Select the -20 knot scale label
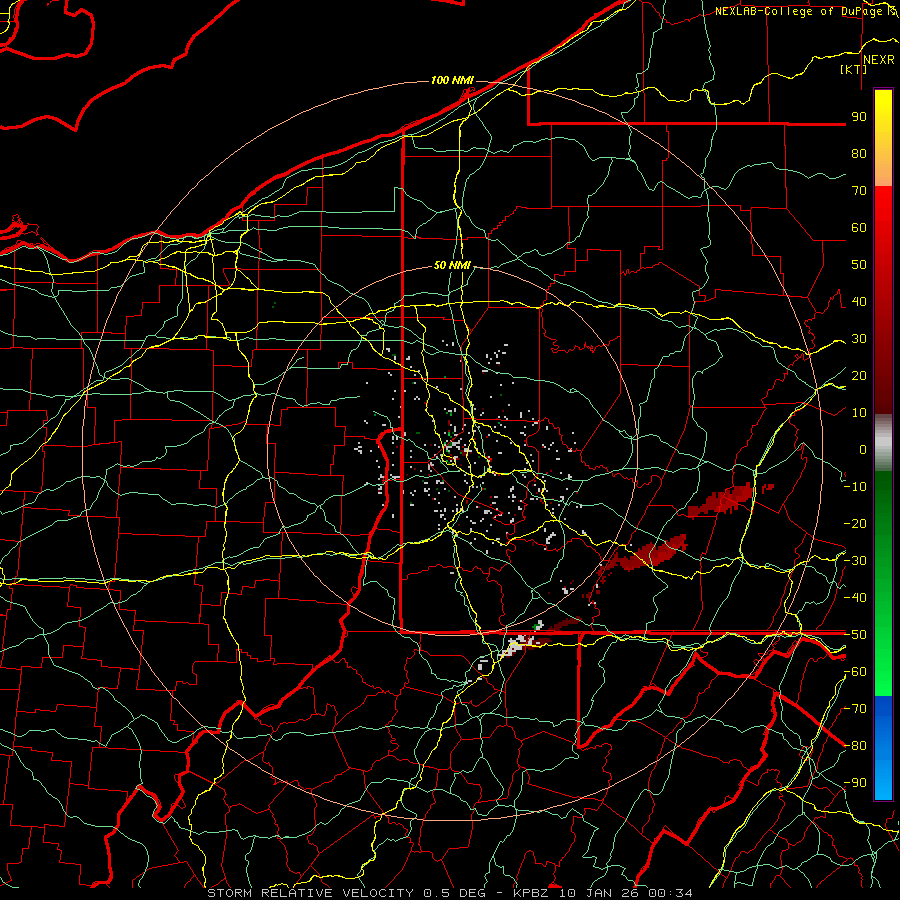This screenshot has height=900, width=900. (x=855, y=523)
